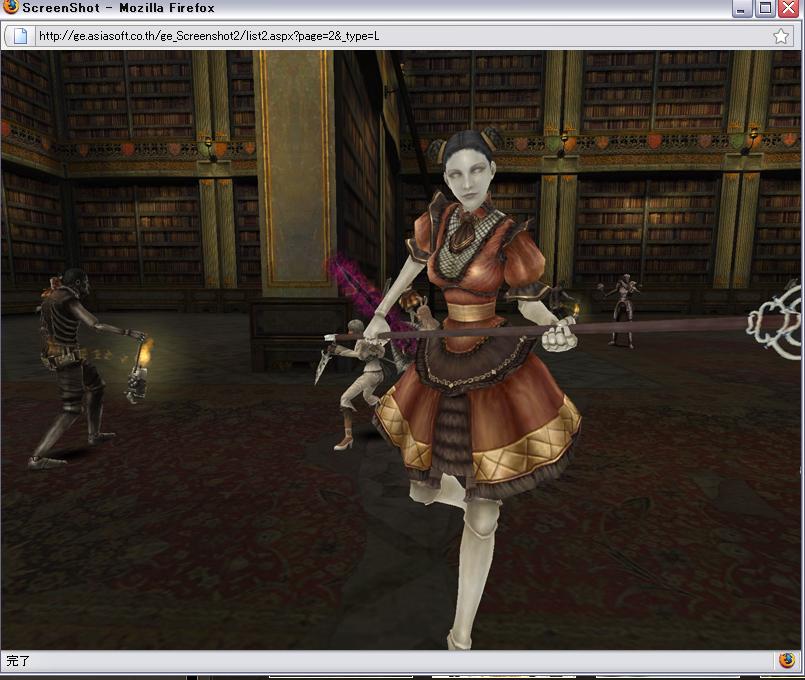Click the Firefox logo in the title bar
Image resolution: width=805 pixels, height=680 pixels.
click(x=9, y=7)
